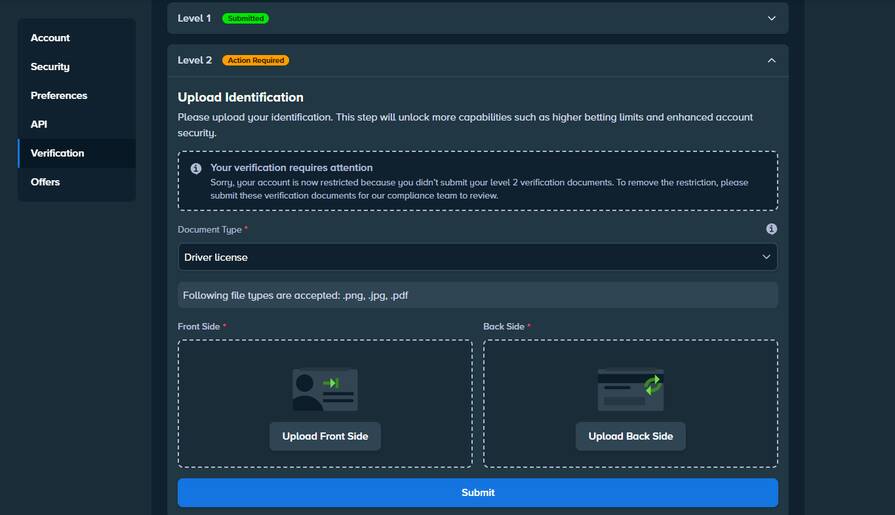
Task: Click the green Submitted badge
Action: coord(245,18)
